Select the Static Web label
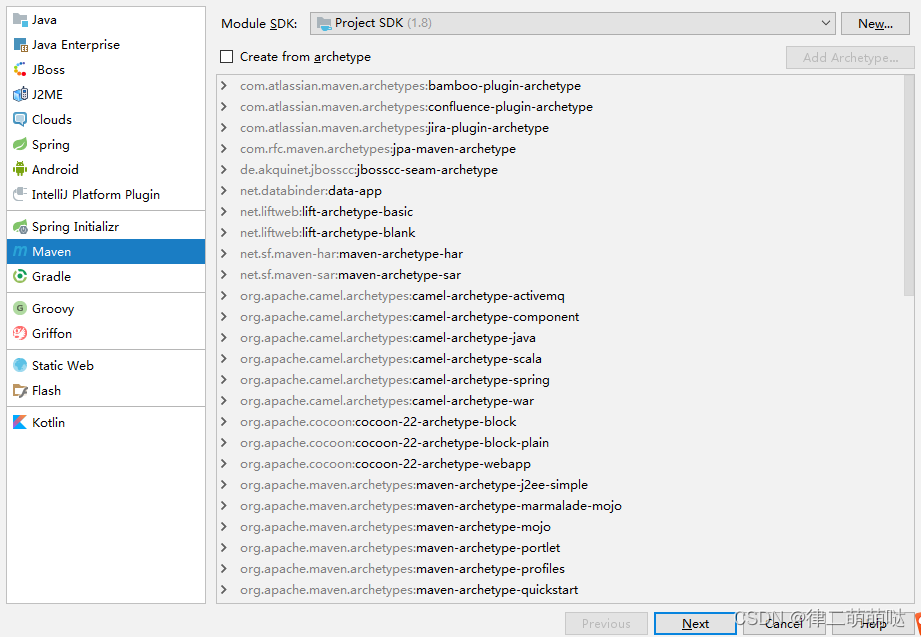921x637 pixels. [x=63, y=365]
